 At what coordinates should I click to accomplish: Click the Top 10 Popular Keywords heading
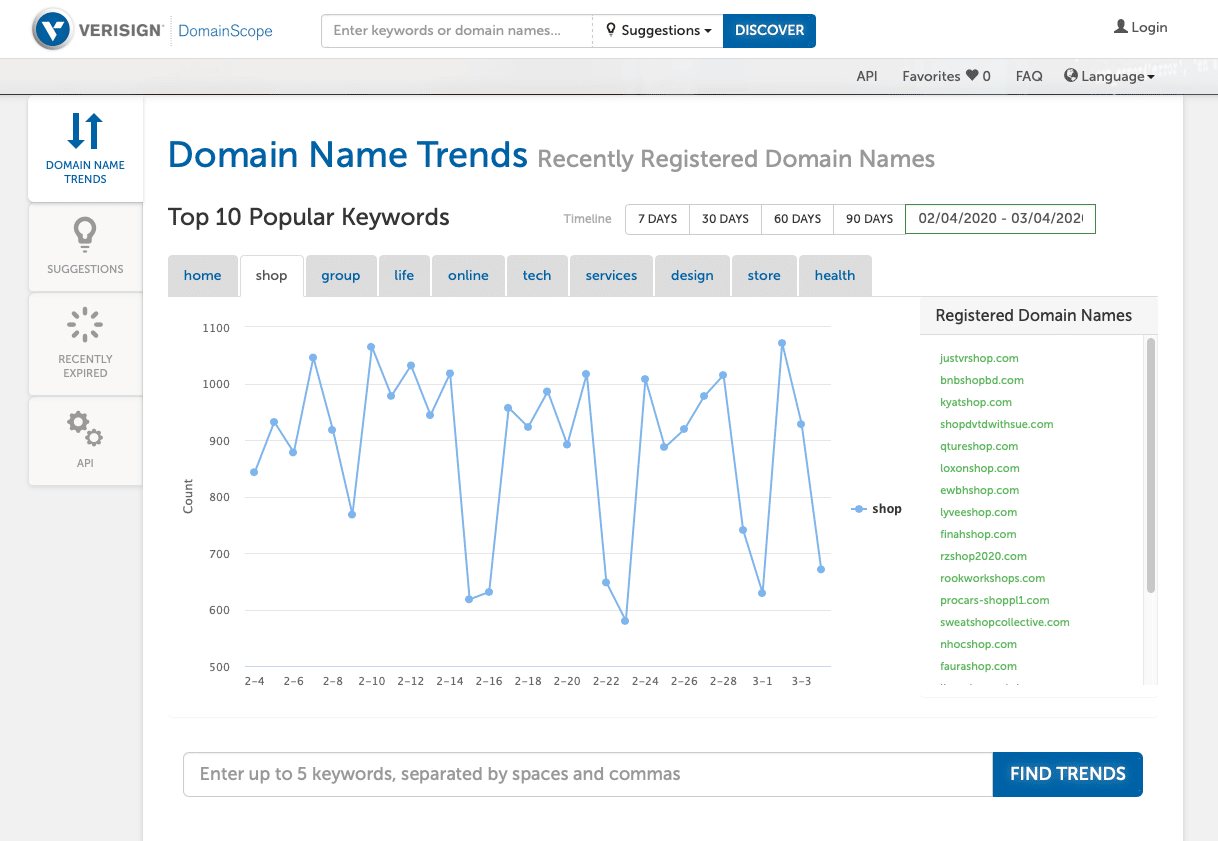point(309,217)
